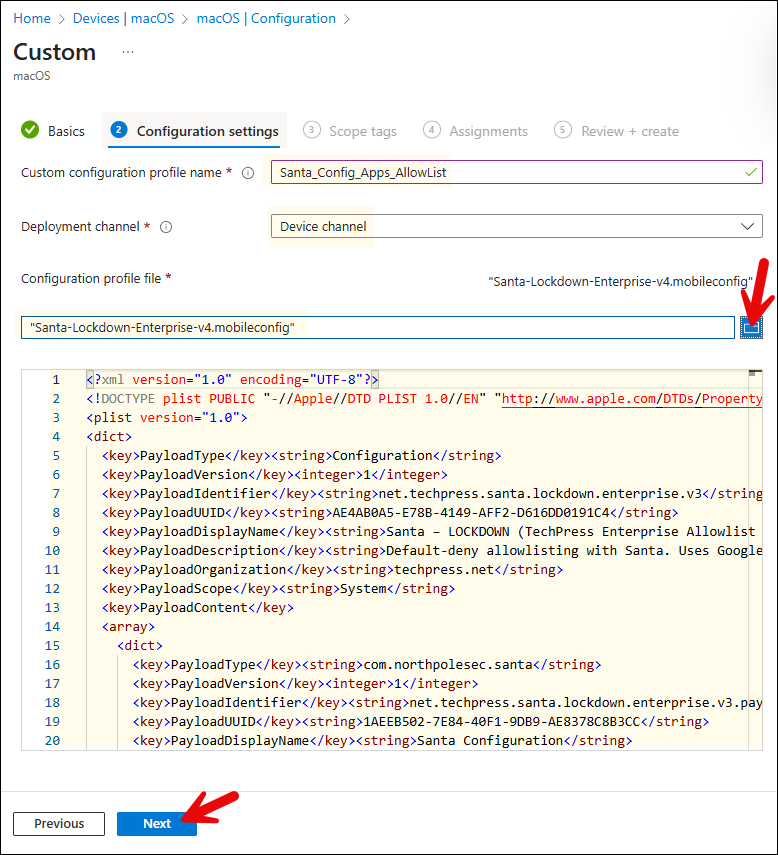Click info icon next to profile name

click(248, 173)
